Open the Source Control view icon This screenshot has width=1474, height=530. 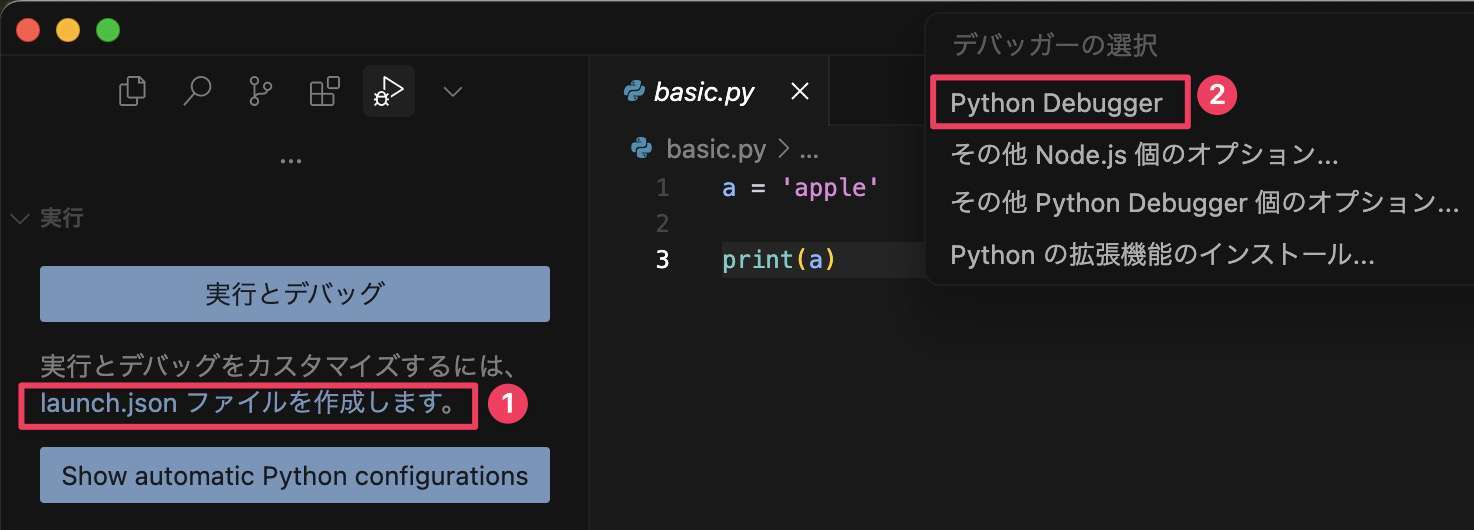(x=260, y=92)
